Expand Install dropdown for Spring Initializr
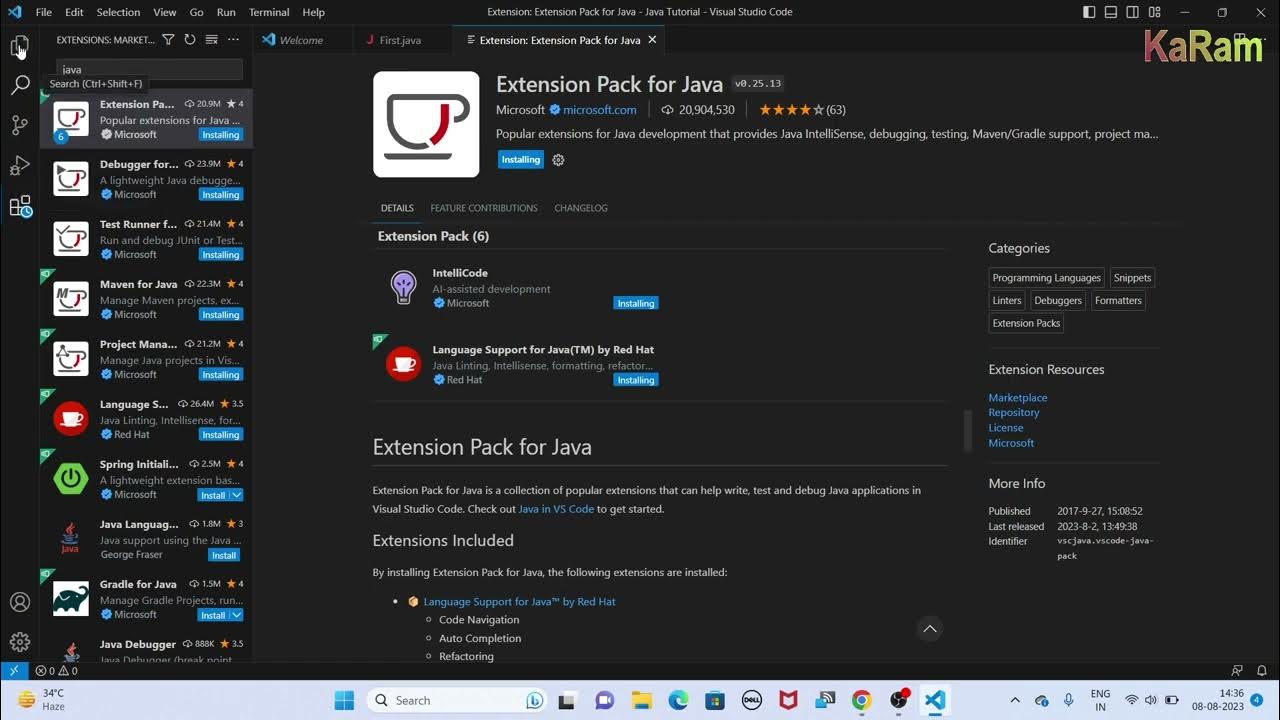This screenshot has height=720, width=1280. point(236,495)
